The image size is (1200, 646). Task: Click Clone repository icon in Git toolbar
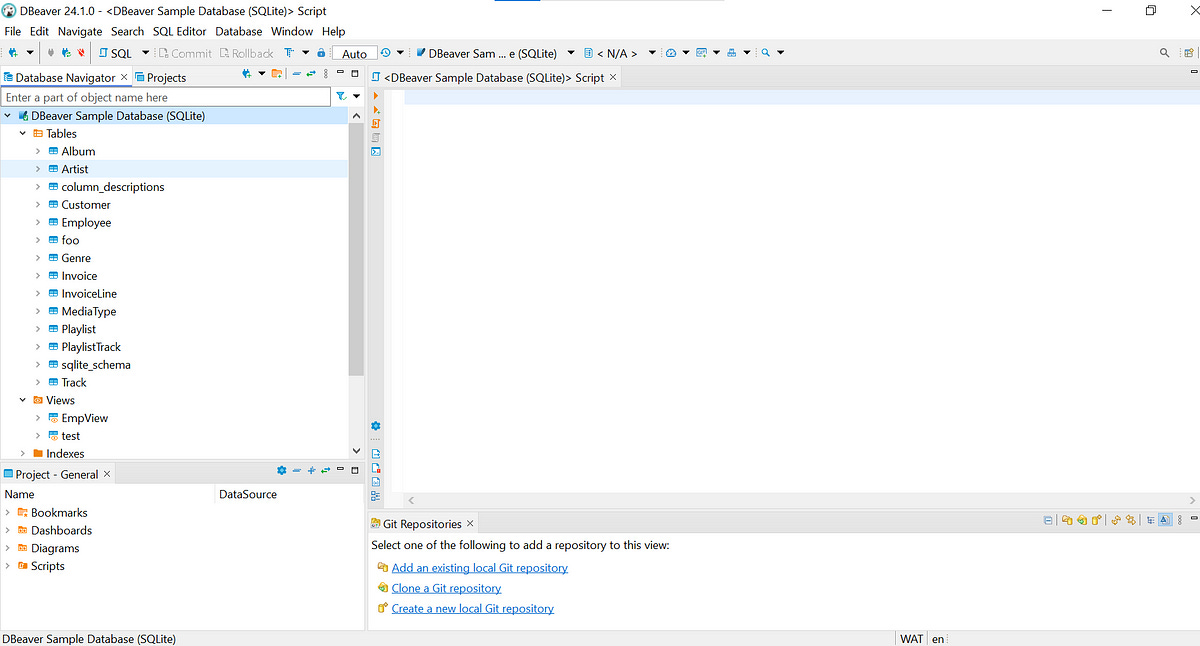coord(1082,520)
